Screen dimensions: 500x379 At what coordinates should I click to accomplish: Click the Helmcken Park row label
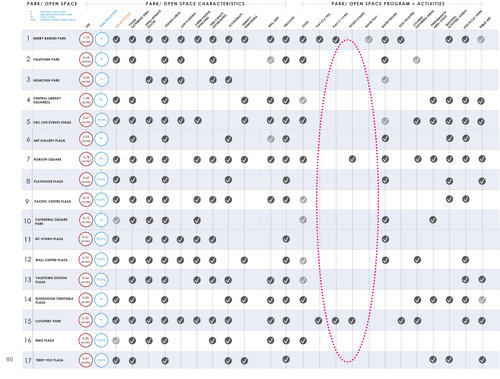[x=46, y=80]
